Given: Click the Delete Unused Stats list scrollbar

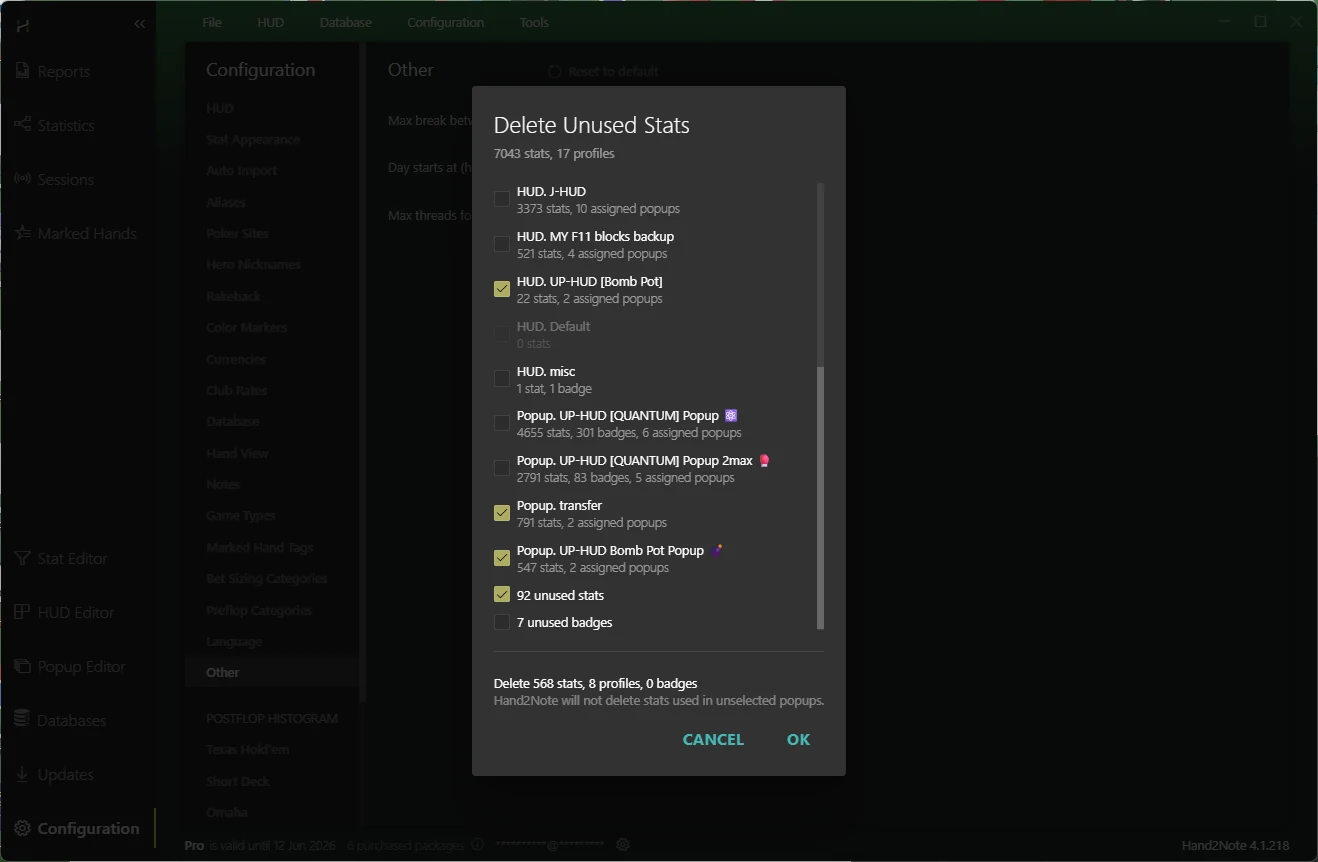Looking at the screenshot, I should (x=821, y=498).
